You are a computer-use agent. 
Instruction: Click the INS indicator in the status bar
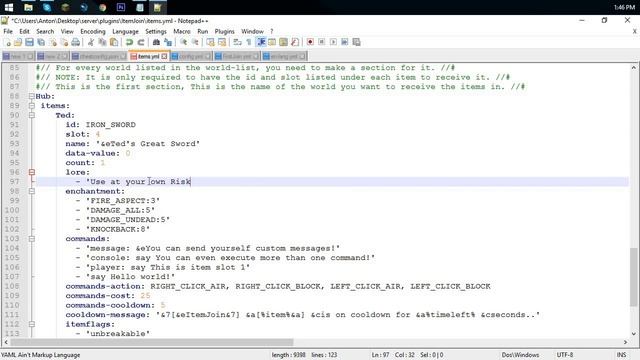(x=621, y=355)
